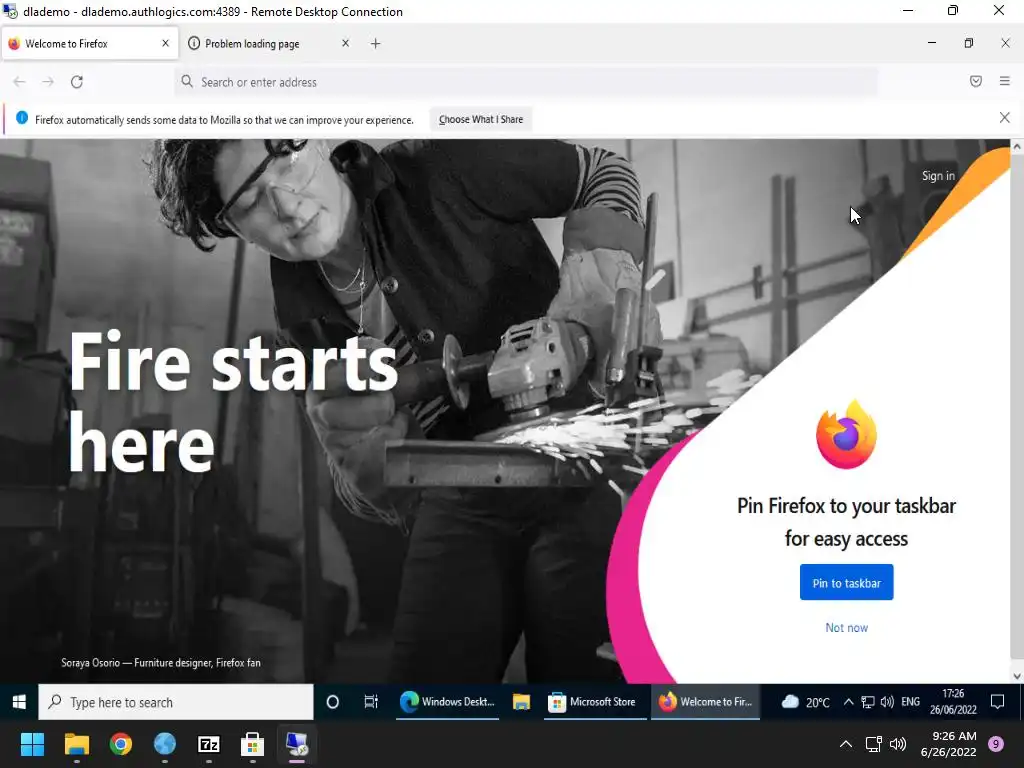The height and width of the screenshot is (768, 1024).
Task: Go forward with Firefox forward arrow
Action: pyautogui.click(x=48, y=82)
